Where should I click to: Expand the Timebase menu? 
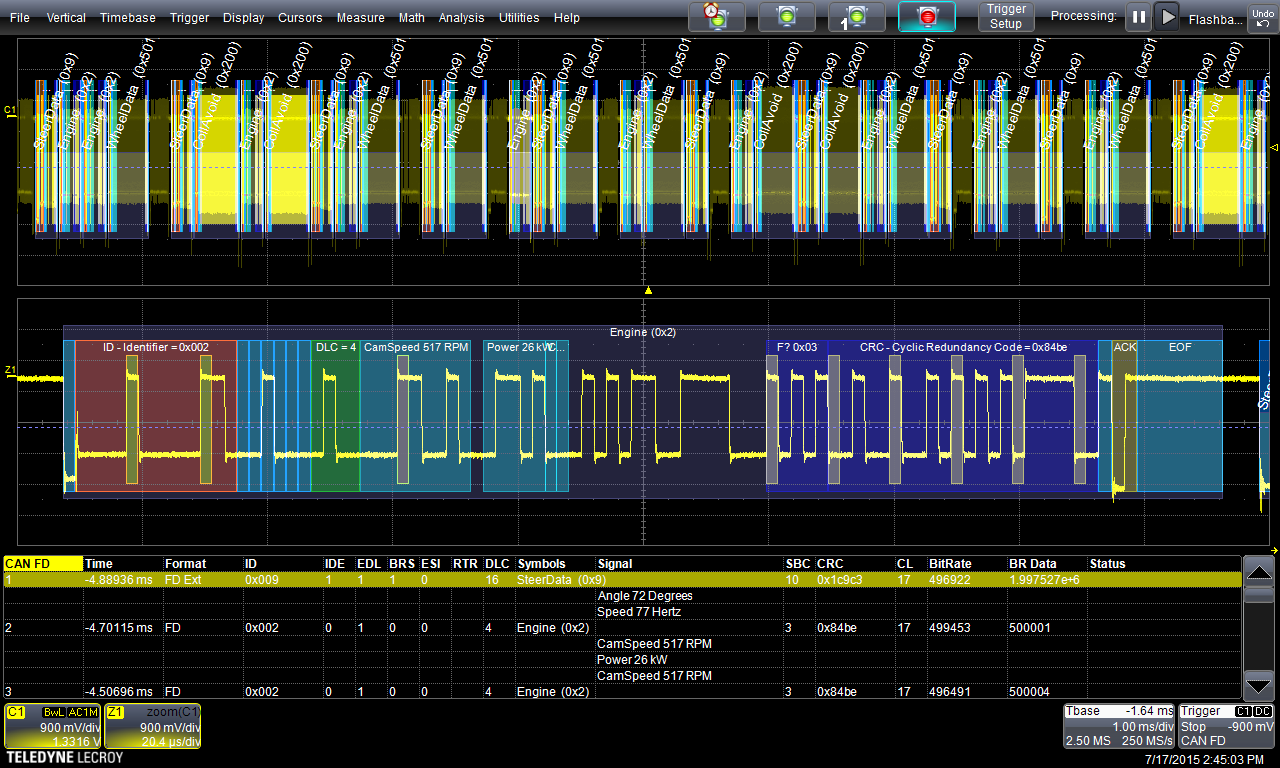pos(127,18)
